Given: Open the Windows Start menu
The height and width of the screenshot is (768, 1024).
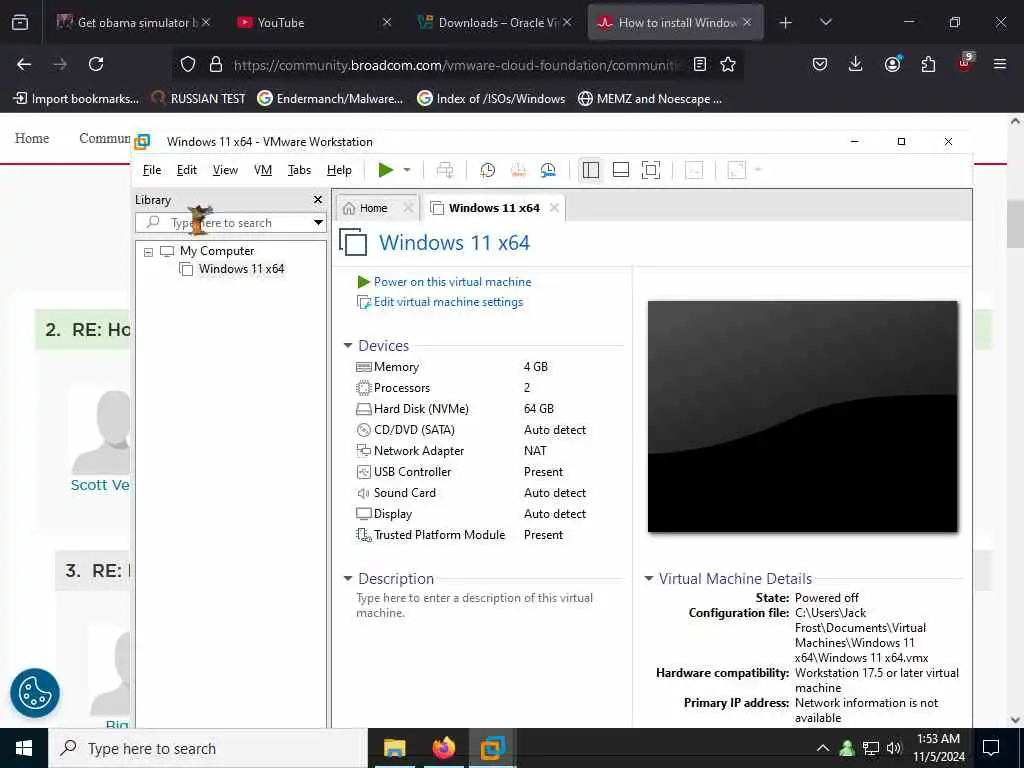Looking at the screenshot, I should 24,748.
